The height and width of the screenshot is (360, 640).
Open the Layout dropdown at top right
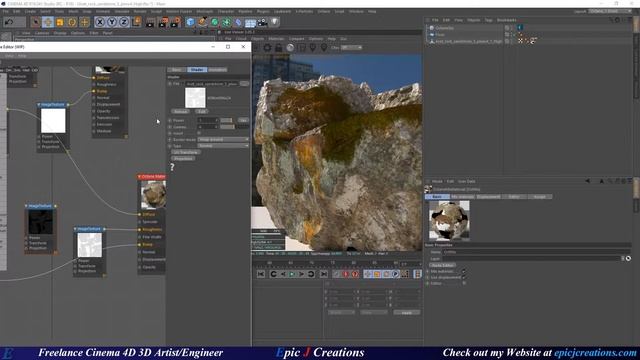click(610, 11)
